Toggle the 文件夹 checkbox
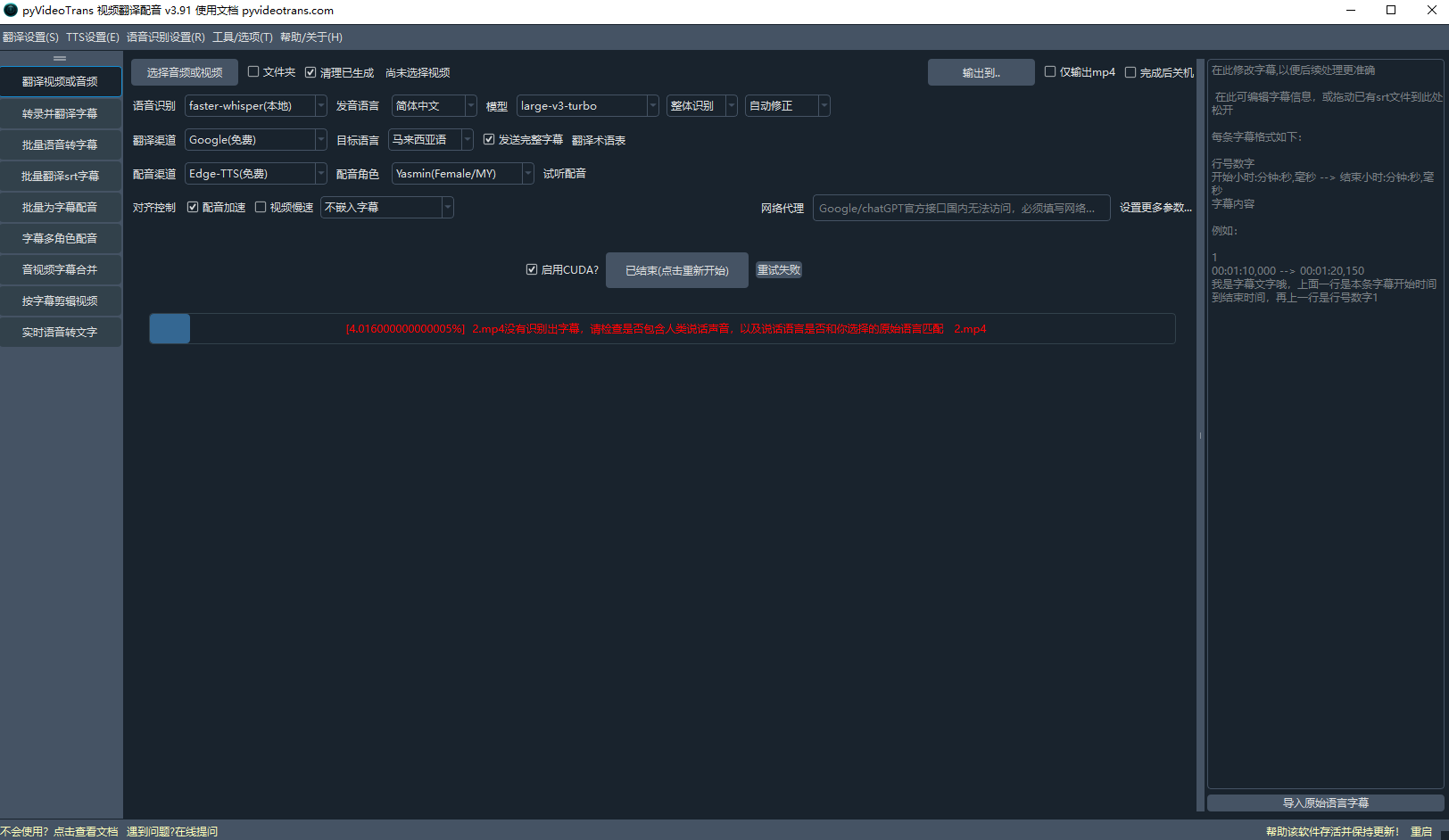The height and width of the screenshot is (840, 1449). (x=253, y=72)
